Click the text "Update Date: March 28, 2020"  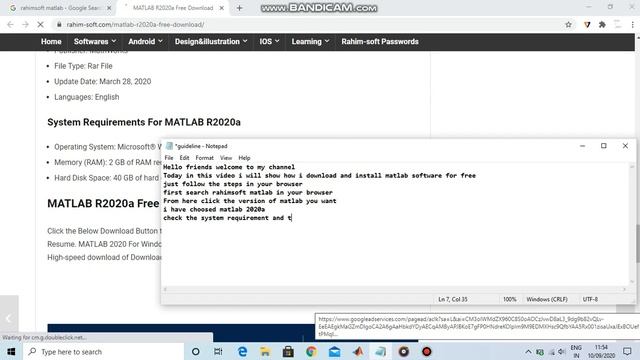[x=102, y=82]
